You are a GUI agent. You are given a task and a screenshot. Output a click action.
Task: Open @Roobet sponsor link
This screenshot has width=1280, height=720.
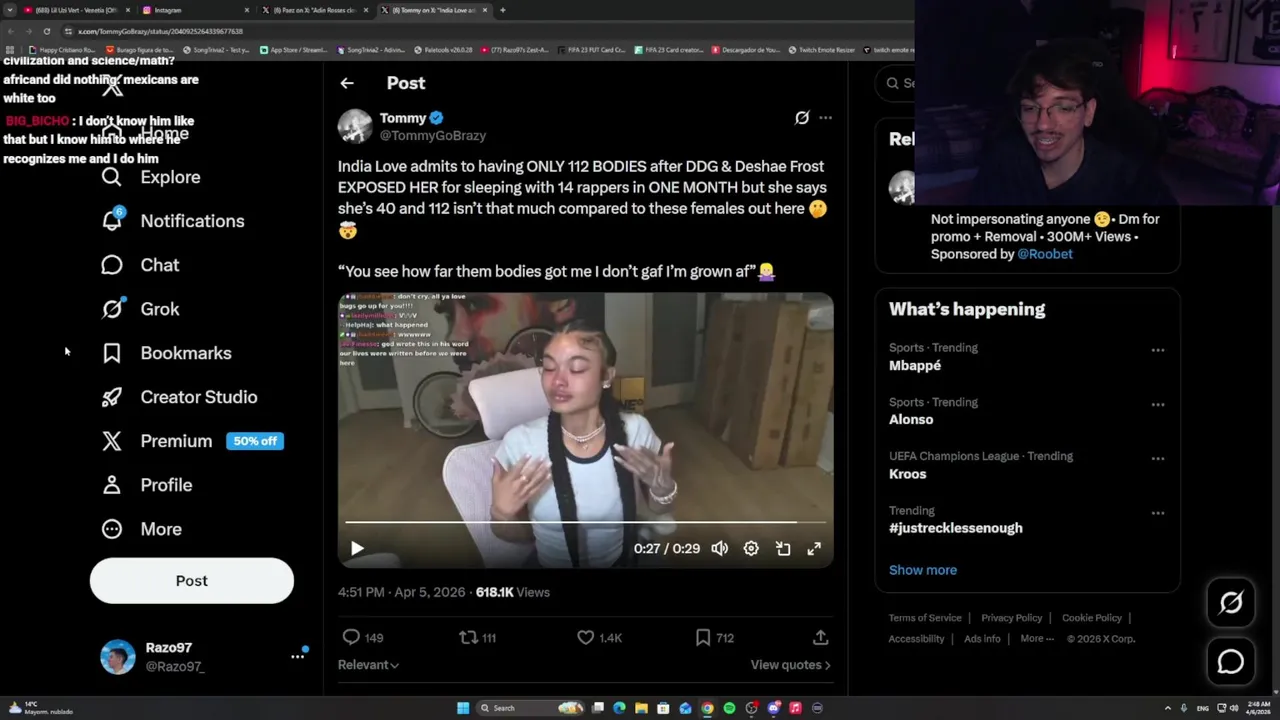coord(1045,254)
